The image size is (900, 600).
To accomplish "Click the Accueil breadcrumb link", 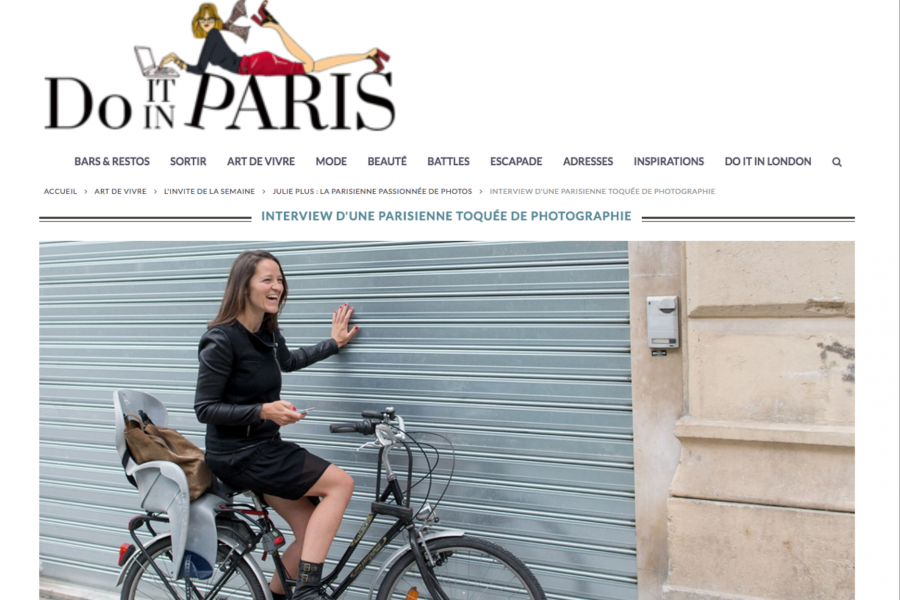I will pos(60,191).
